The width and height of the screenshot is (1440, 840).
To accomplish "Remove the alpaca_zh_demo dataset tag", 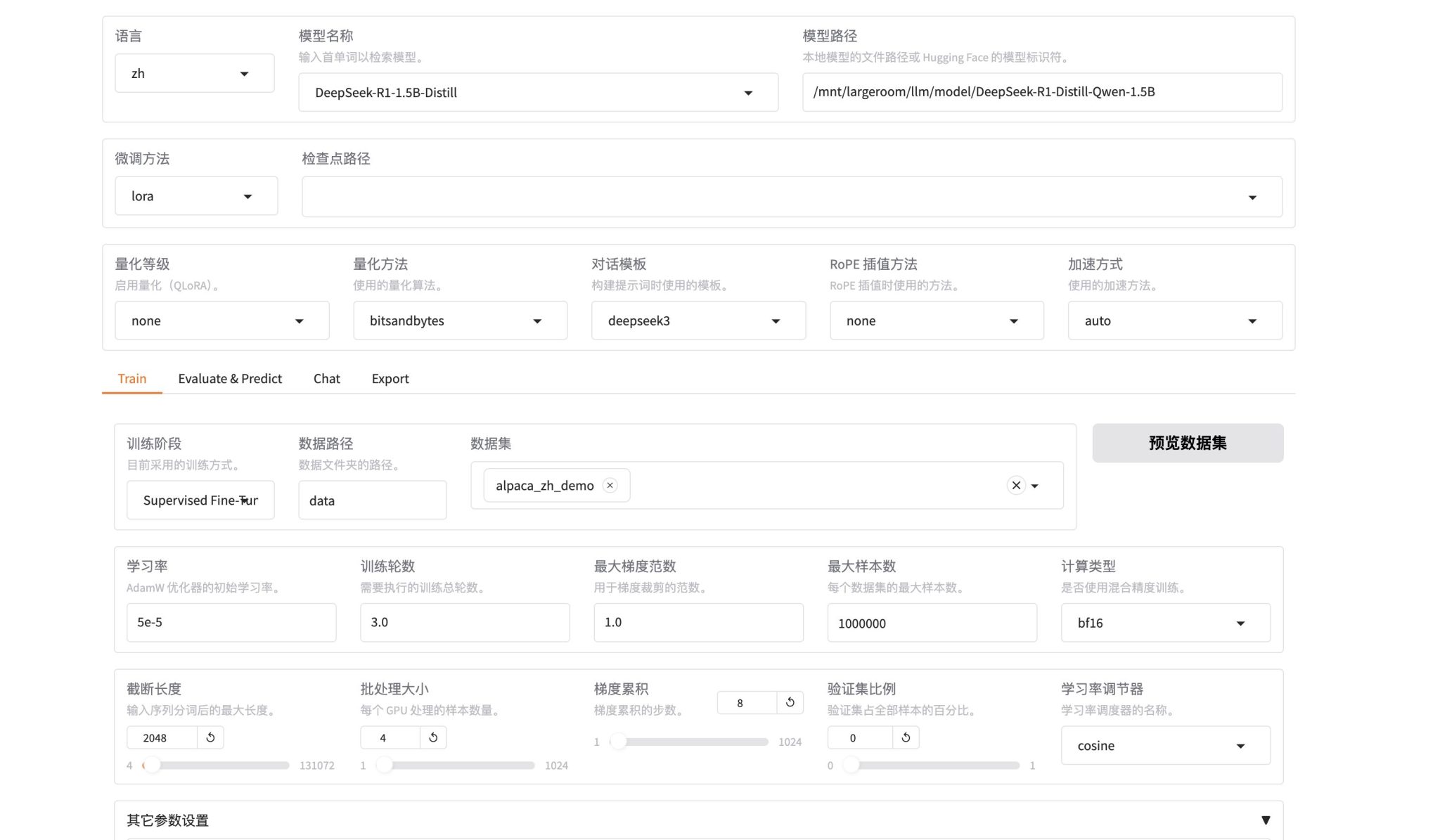I will (610, 485).
